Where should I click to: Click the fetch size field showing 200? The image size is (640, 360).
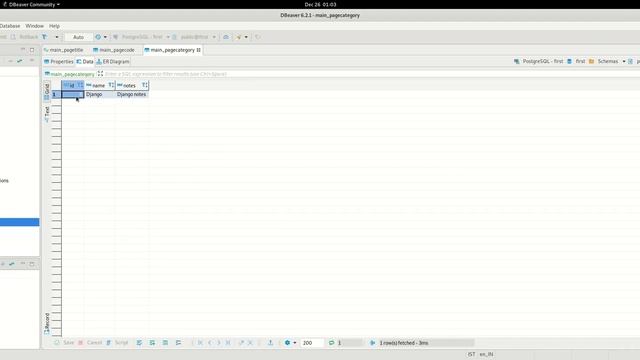click(x=312, y=342)
